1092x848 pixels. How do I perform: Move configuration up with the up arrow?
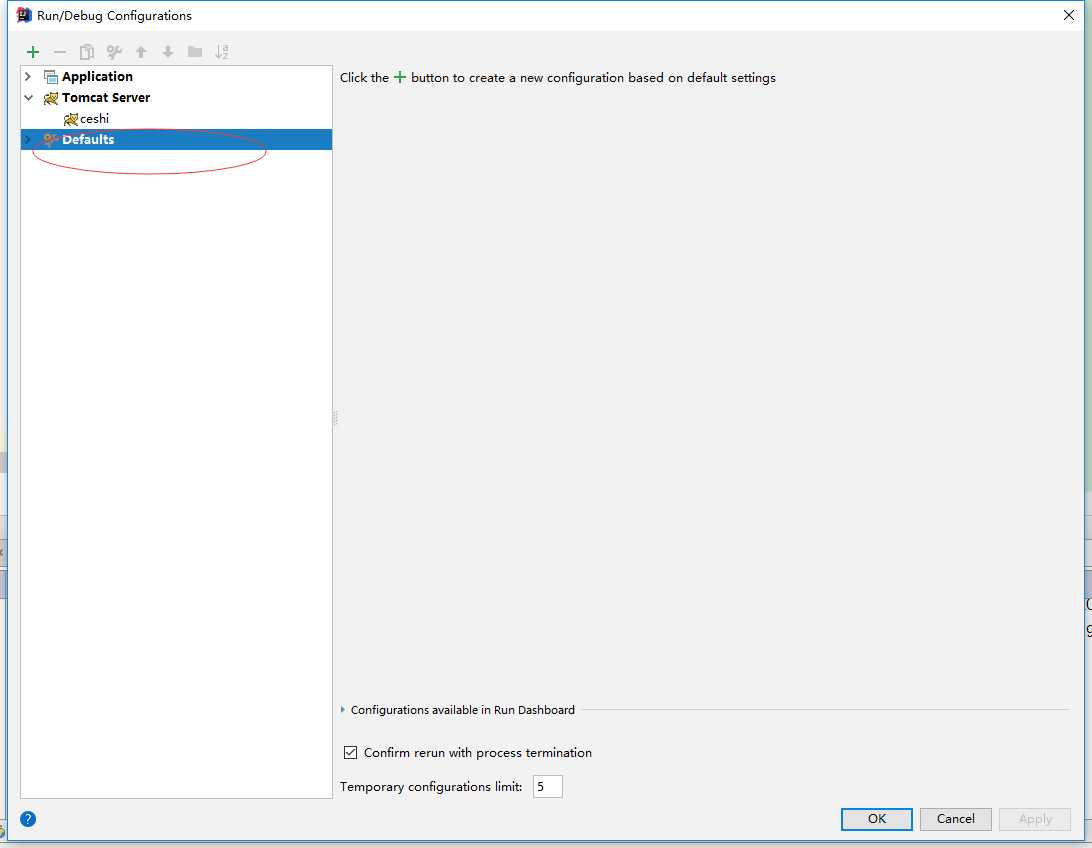click(x=141, y=52)
